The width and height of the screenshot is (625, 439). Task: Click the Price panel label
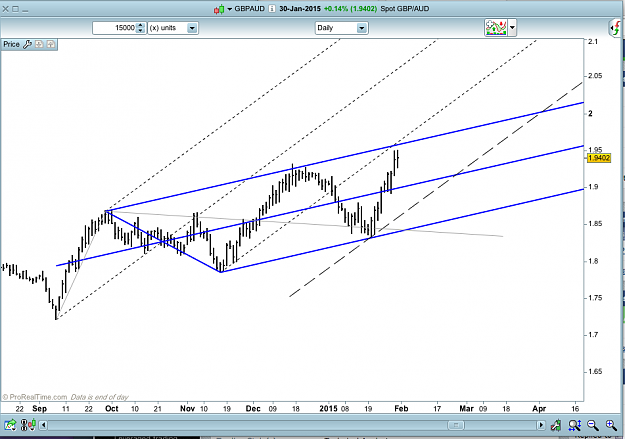11,44
